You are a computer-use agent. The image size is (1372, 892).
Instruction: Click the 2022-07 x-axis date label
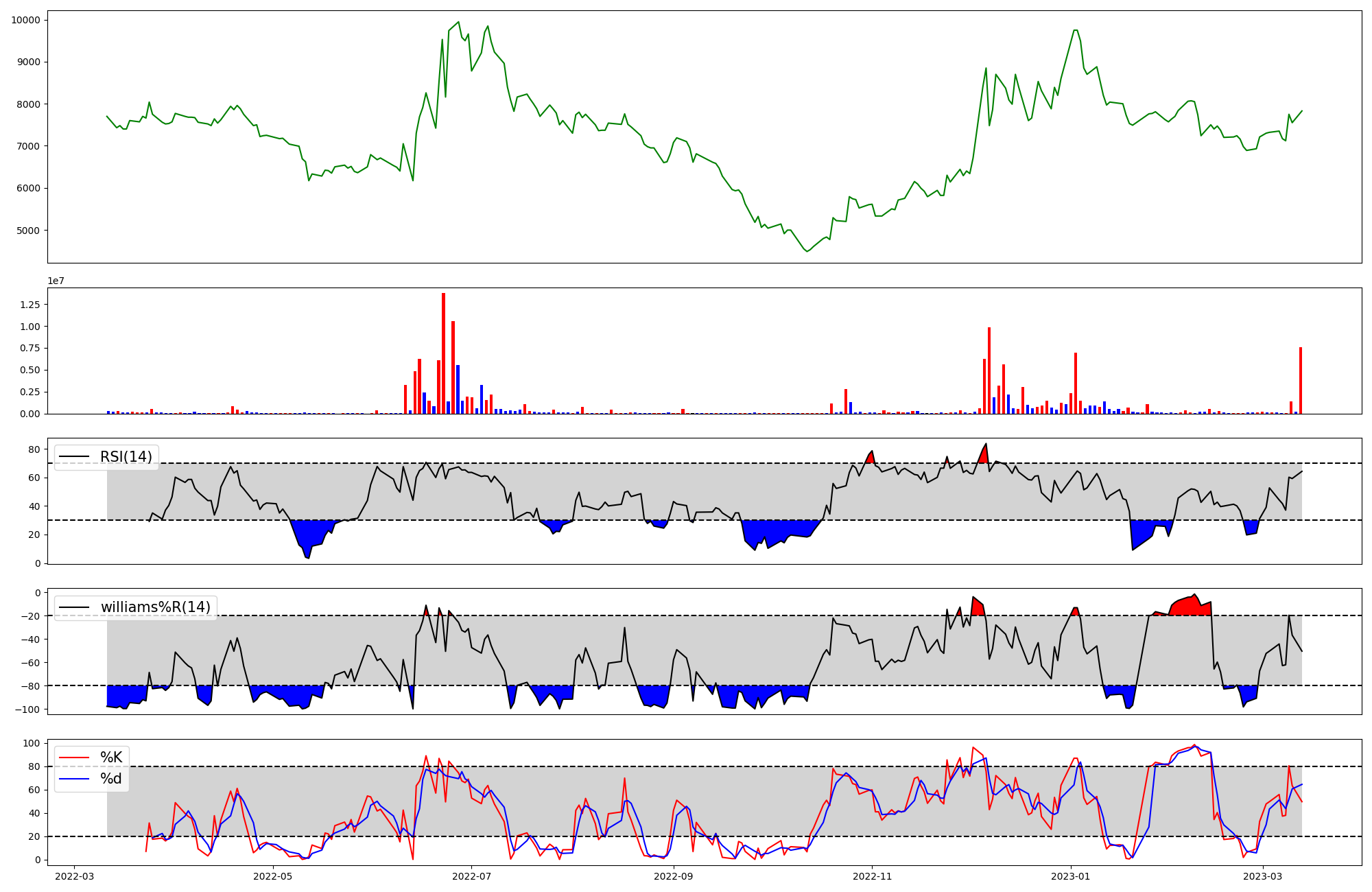point(472,876)
